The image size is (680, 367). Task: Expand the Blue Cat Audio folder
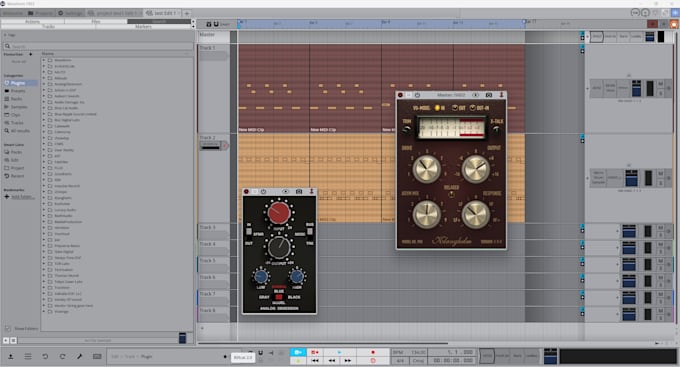43,108
